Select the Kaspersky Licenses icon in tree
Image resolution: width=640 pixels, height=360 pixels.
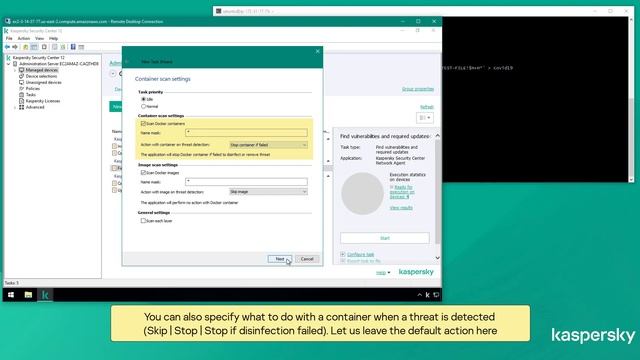[x=22, y=101]
